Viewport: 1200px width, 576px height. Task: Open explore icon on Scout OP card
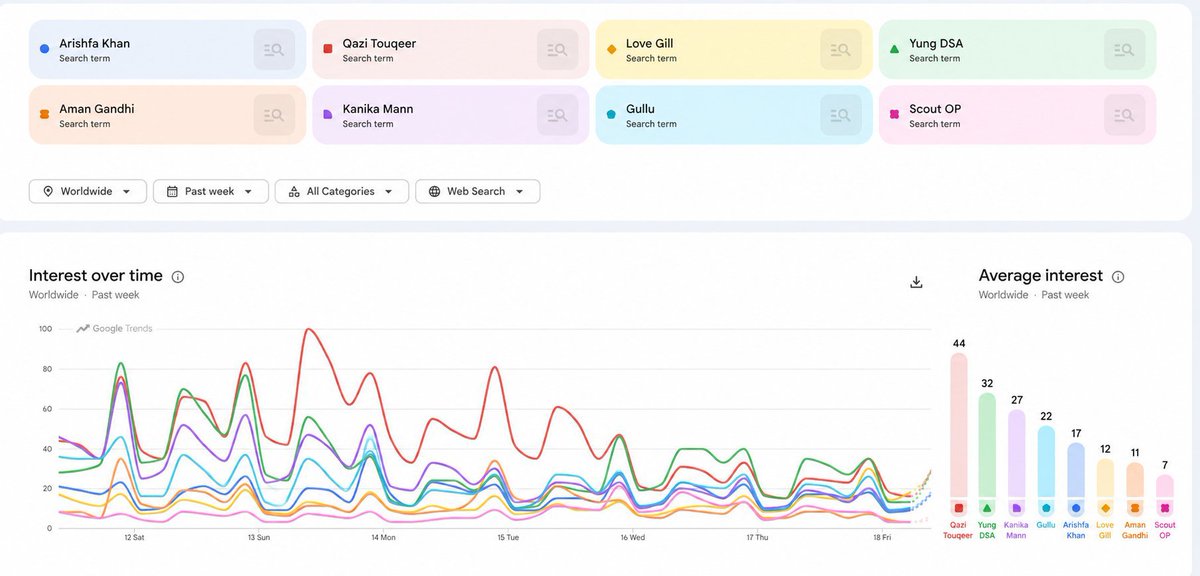[1125, 115]
